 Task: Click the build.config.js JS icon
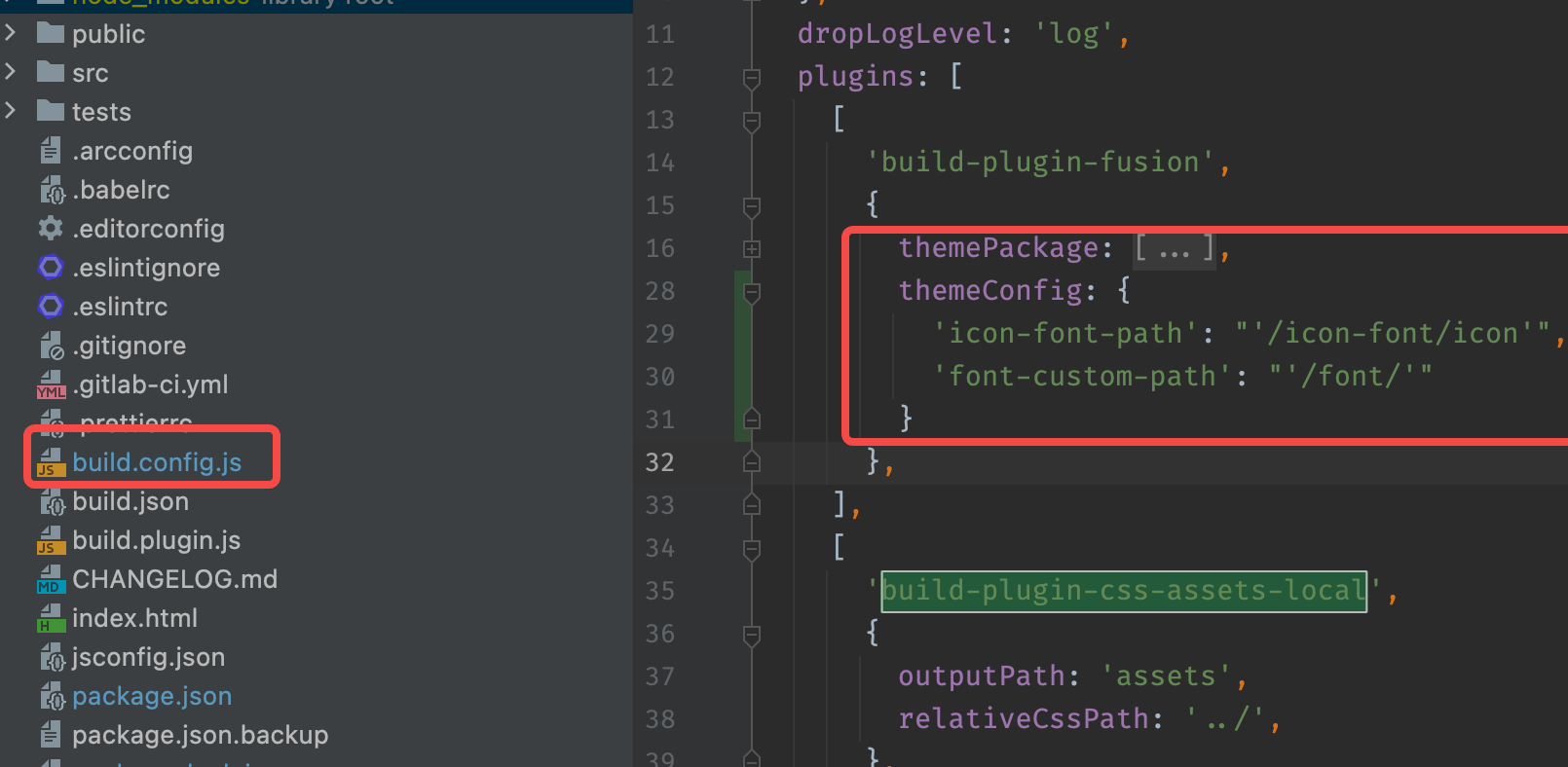click(x=51, y=463)
